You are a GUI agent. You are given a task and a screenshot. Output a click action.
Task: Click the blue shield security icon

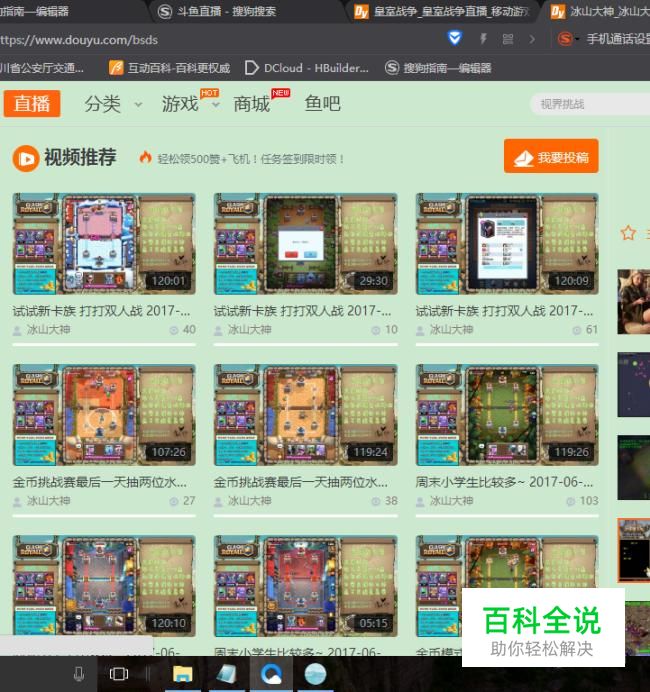455,38
